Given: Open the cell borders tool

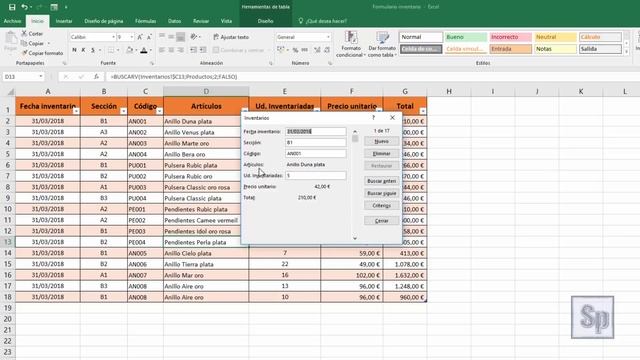Looking at the screenshot, I should click(x=111, y=50).
